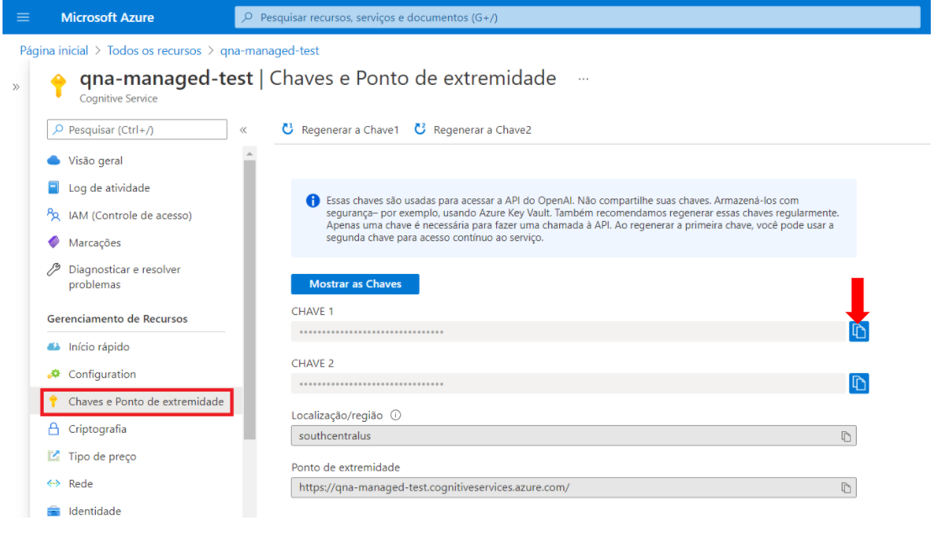Image resolution: width=940 pixels, height=542 pixels.
Task: Open qna-managed-test breadcrumb link
Action: point(269,50)
